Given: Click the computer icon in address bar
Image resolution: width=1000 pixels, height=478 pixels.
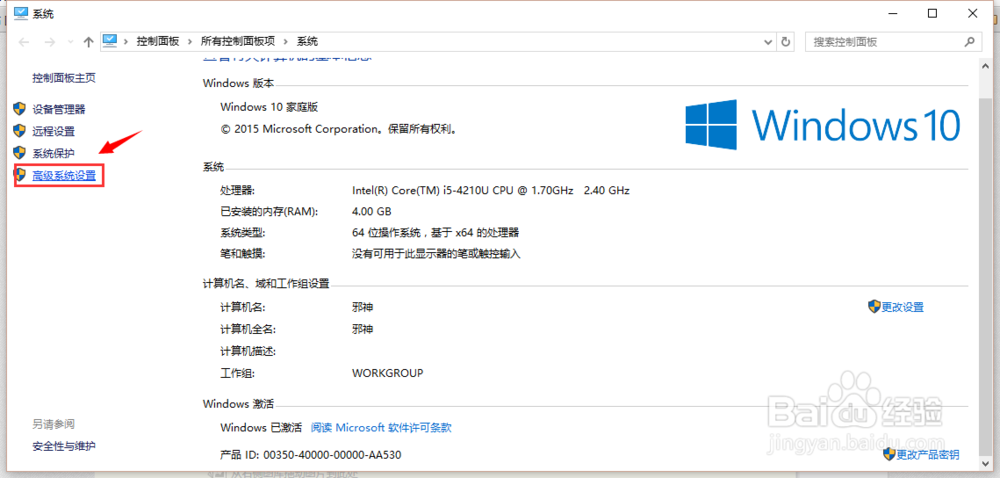Looking at the screenshot, I should 110,41.
